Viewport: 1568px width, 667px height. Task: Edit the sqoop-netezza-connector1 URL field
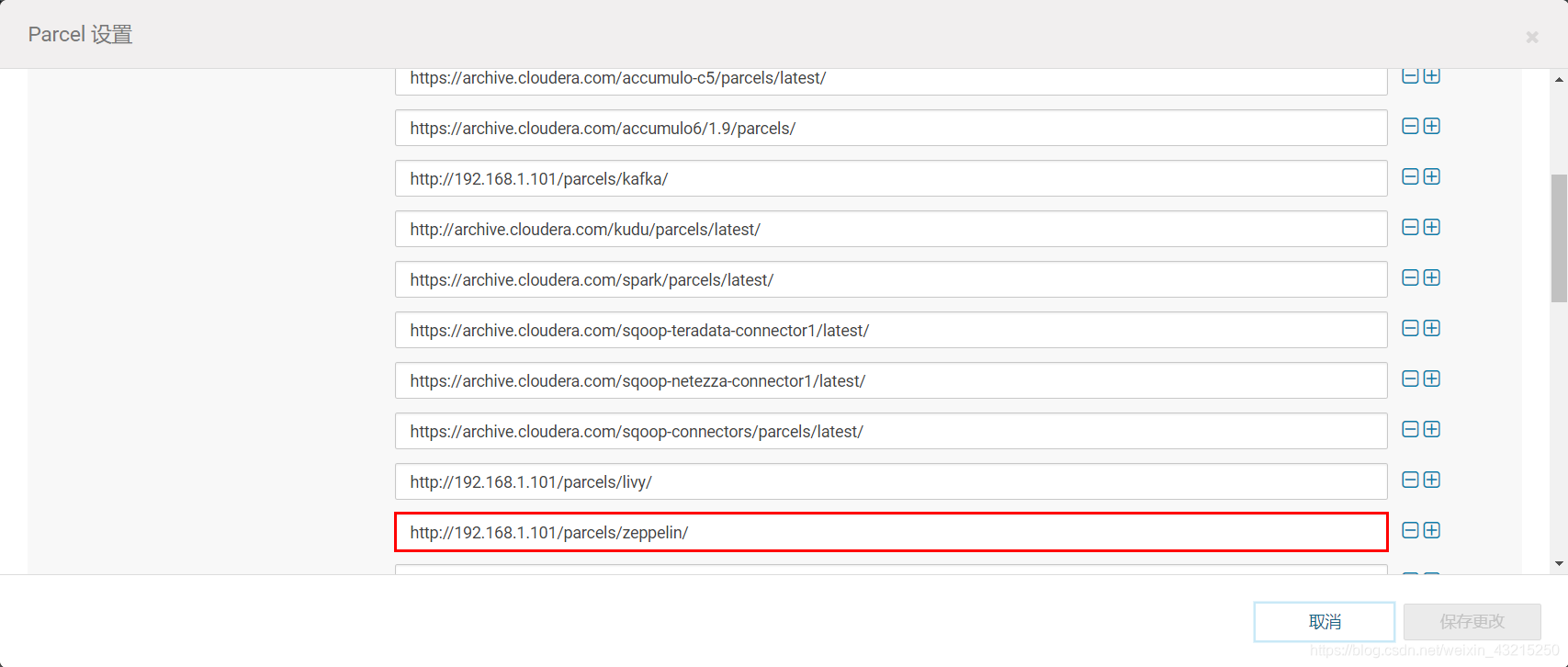[891, 380]
